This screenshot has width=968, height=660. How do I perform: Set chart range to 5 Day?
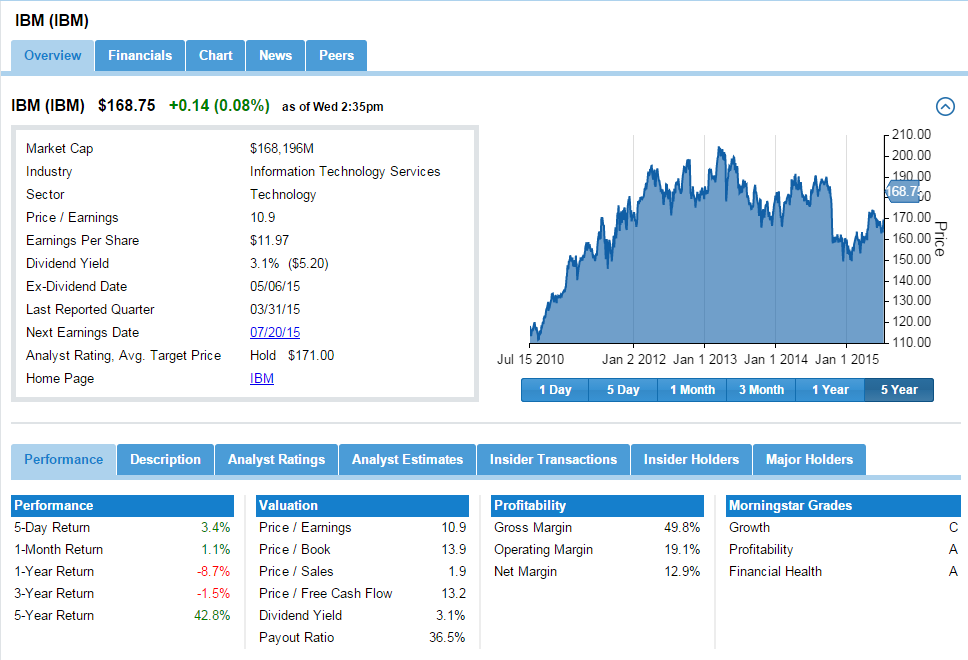coord(623,390)
